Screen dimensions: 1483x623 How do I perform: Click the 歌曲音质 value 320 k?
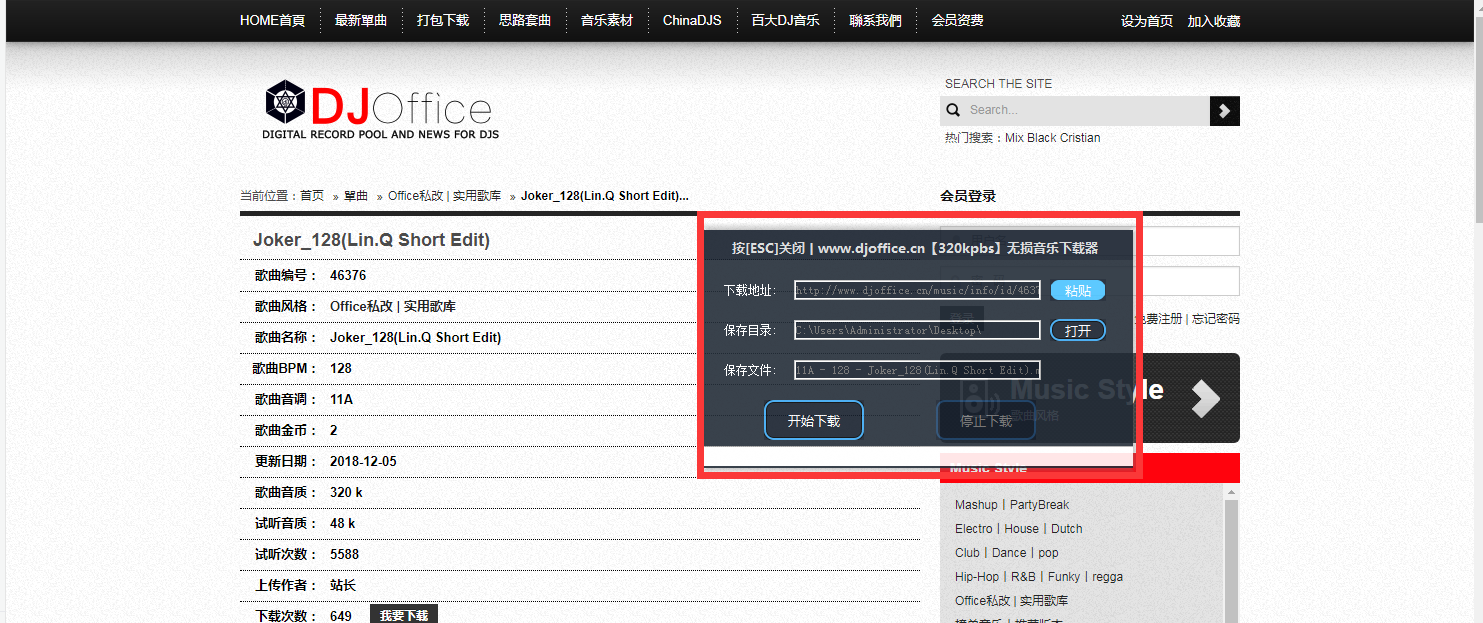click(346, 492)
